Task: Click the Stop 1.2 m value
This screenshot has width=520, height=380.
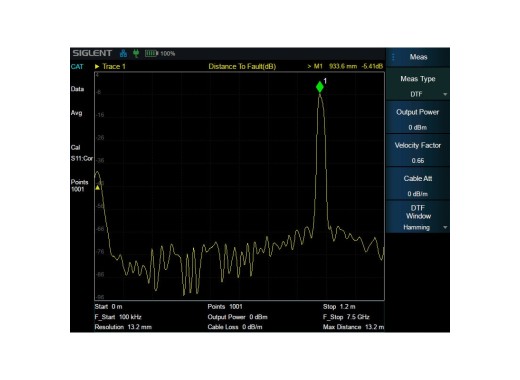Action: [339, 307]
